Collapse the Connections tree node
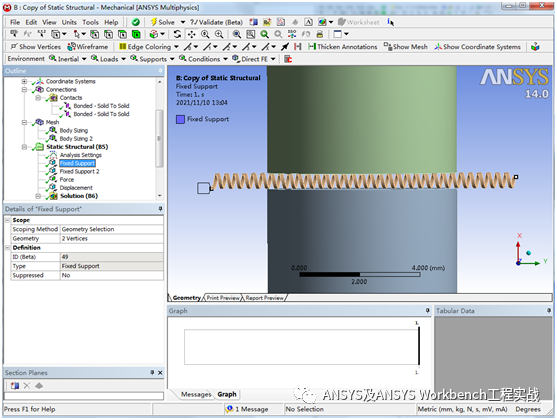 coord(24,90)
